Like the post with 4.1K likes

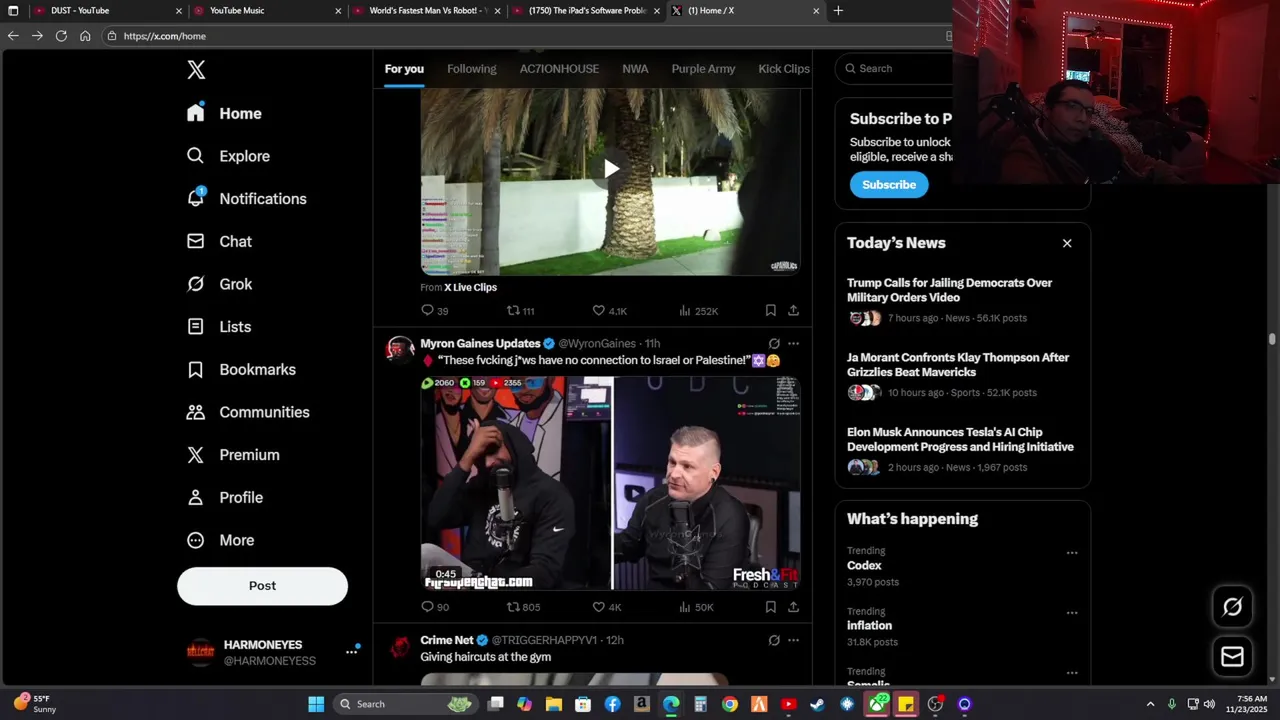[609, 311]
